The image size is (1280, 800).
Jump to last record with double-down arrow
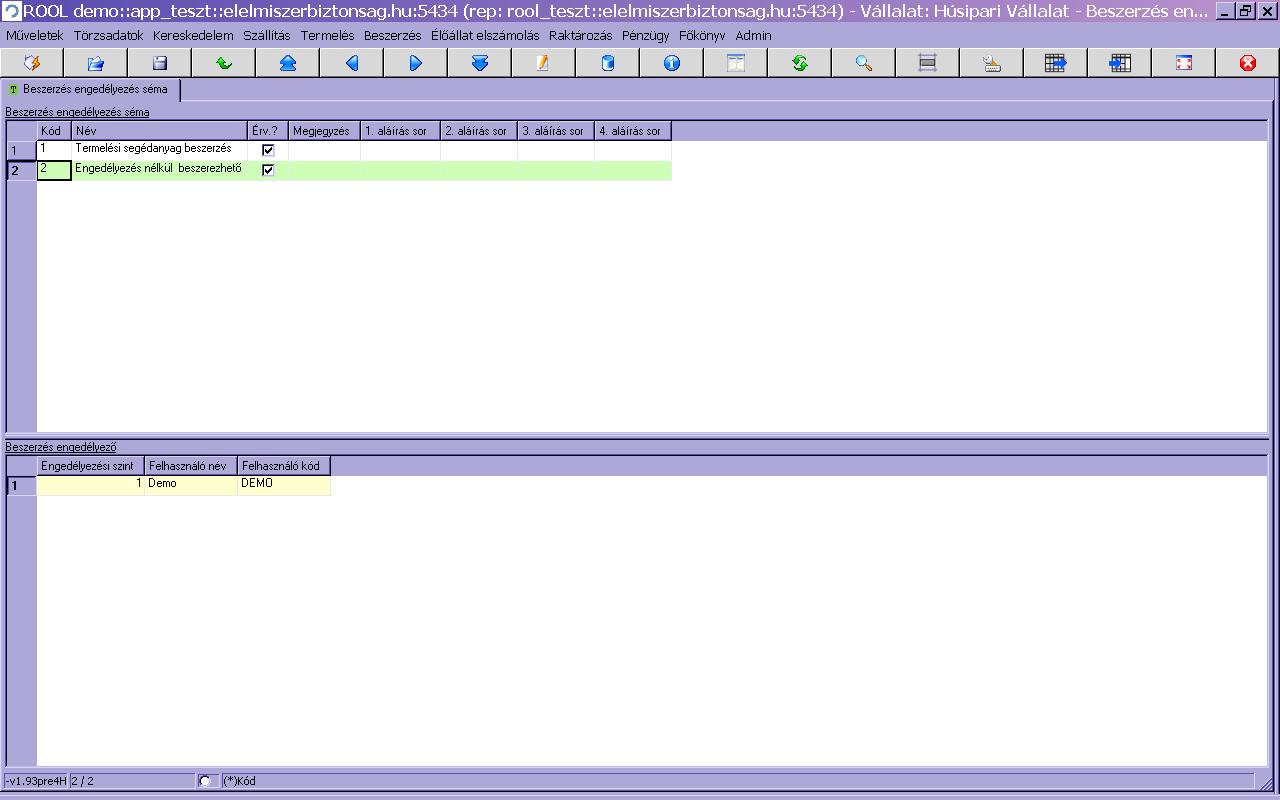480,63
